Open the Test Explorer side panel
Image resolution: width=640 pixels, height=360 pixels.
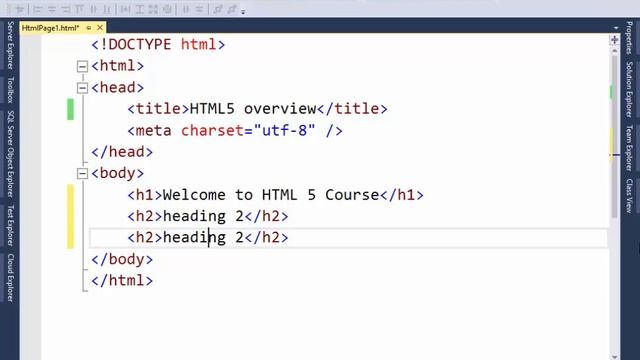(10, 225)
